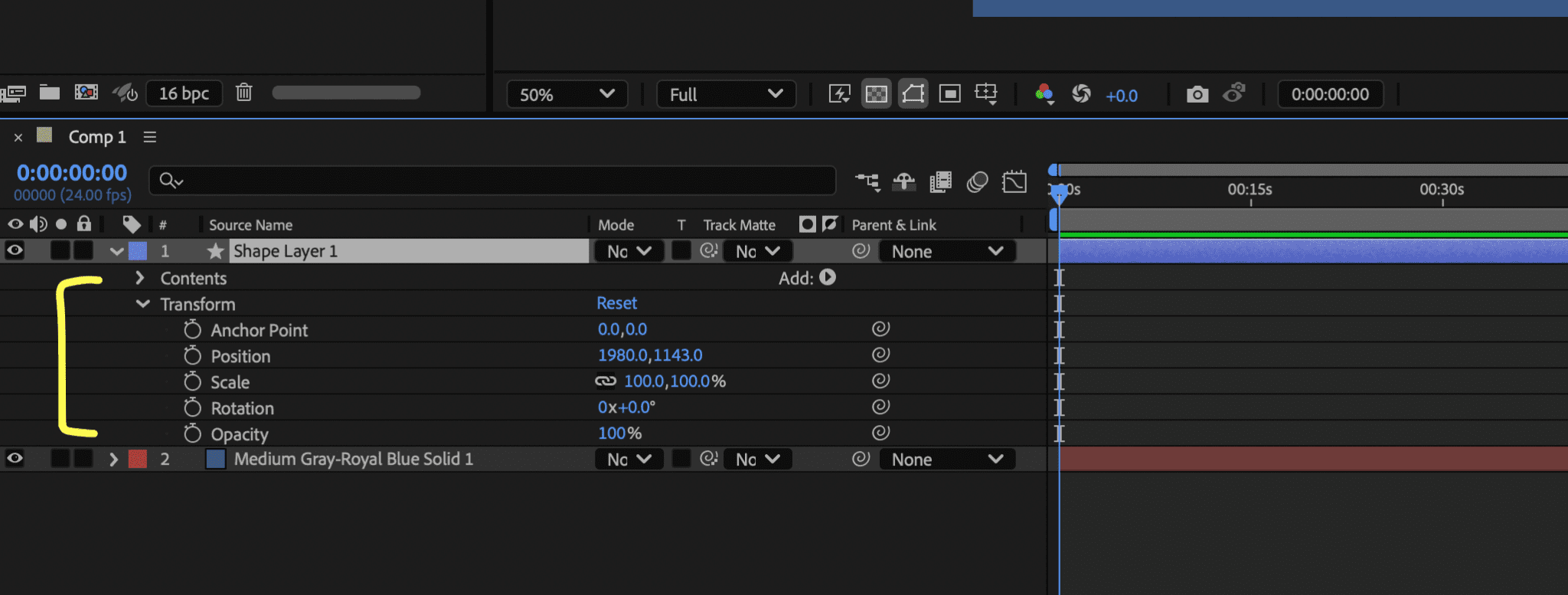Click the 16 bpc color depth button

pyautogui.click(x=184, y=93)
